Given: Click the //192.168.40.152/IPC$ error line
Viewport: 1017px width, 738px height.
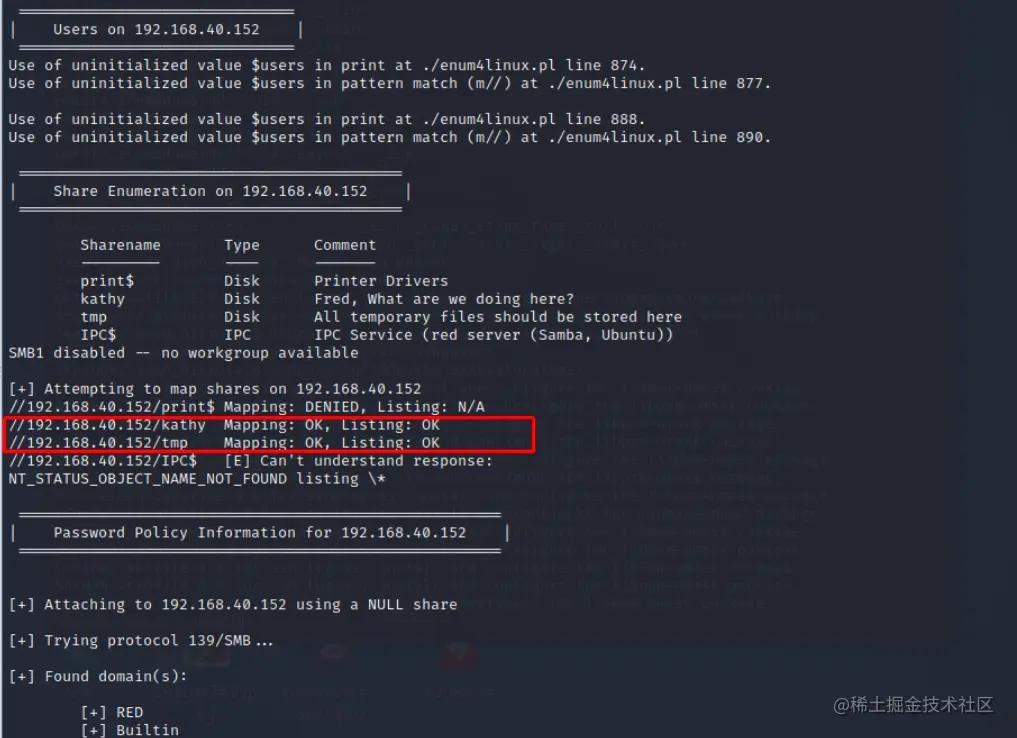Looking at the screenshot, I should pos(250,460).
